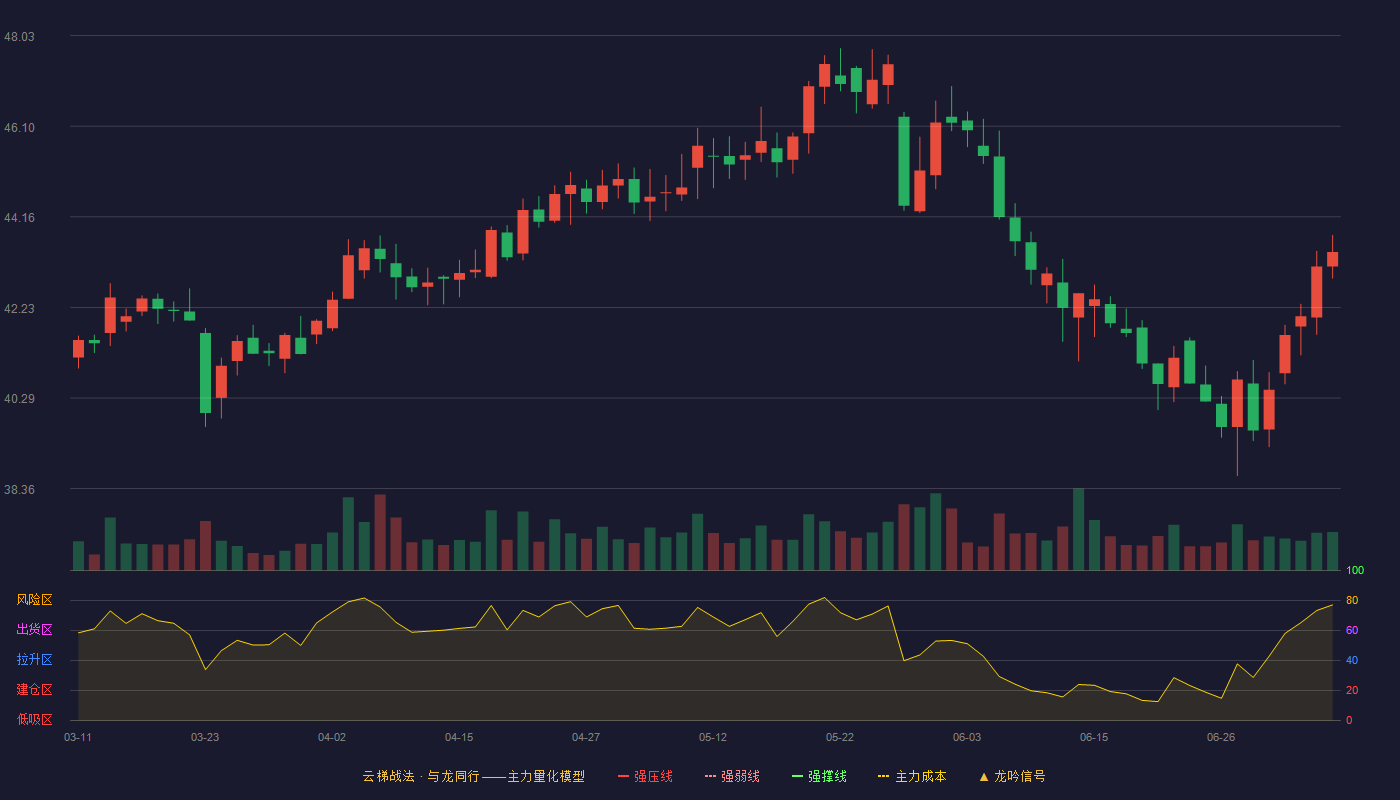Screen dimensions: 1400x800
Task: Click the tallest green volume bar near 06-15
Action: click(x=1078, y=529)
